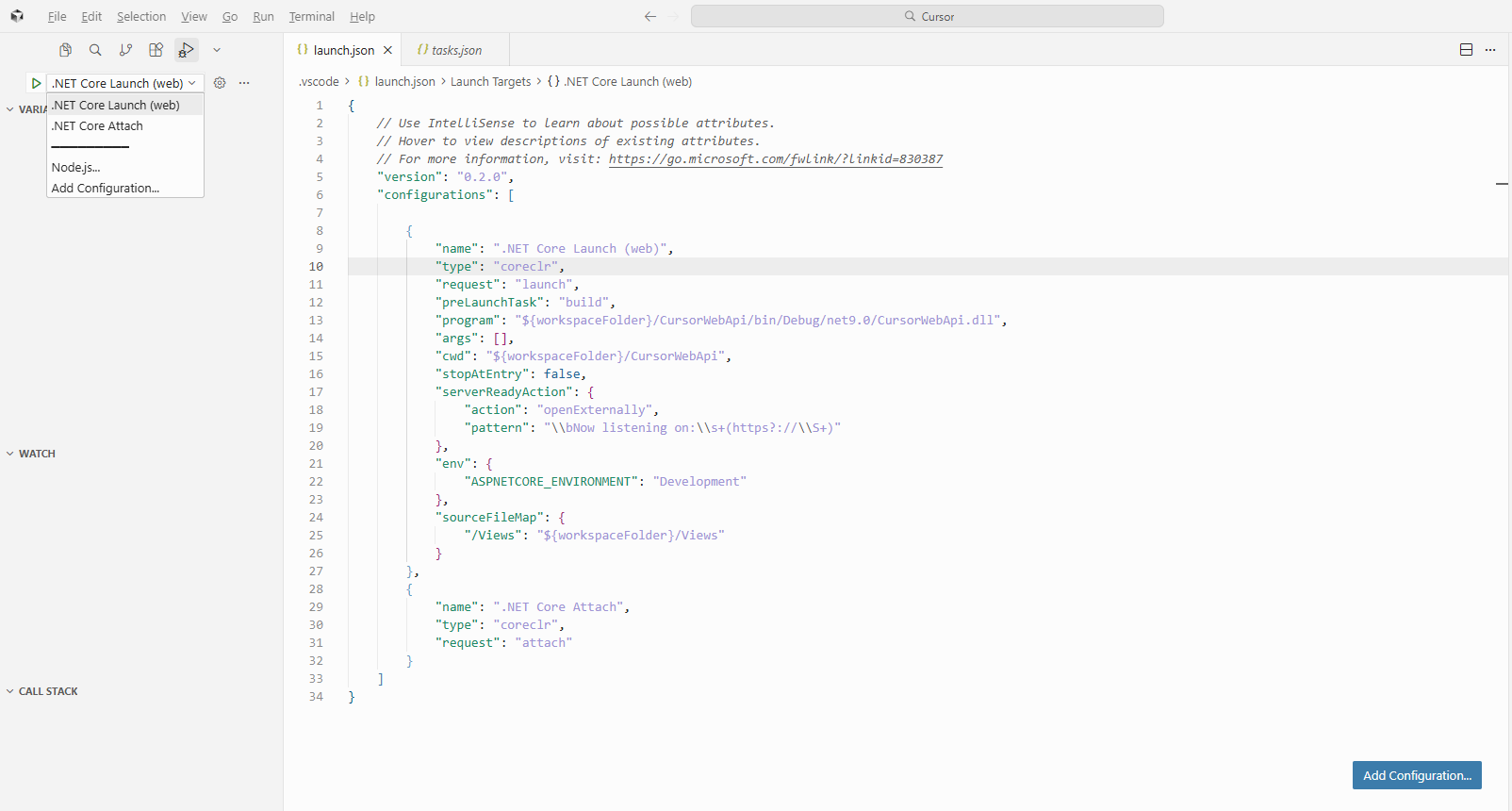Open the Run and Debug view icon
This screenshot has width=1512, height=811.
coord(187,50)
